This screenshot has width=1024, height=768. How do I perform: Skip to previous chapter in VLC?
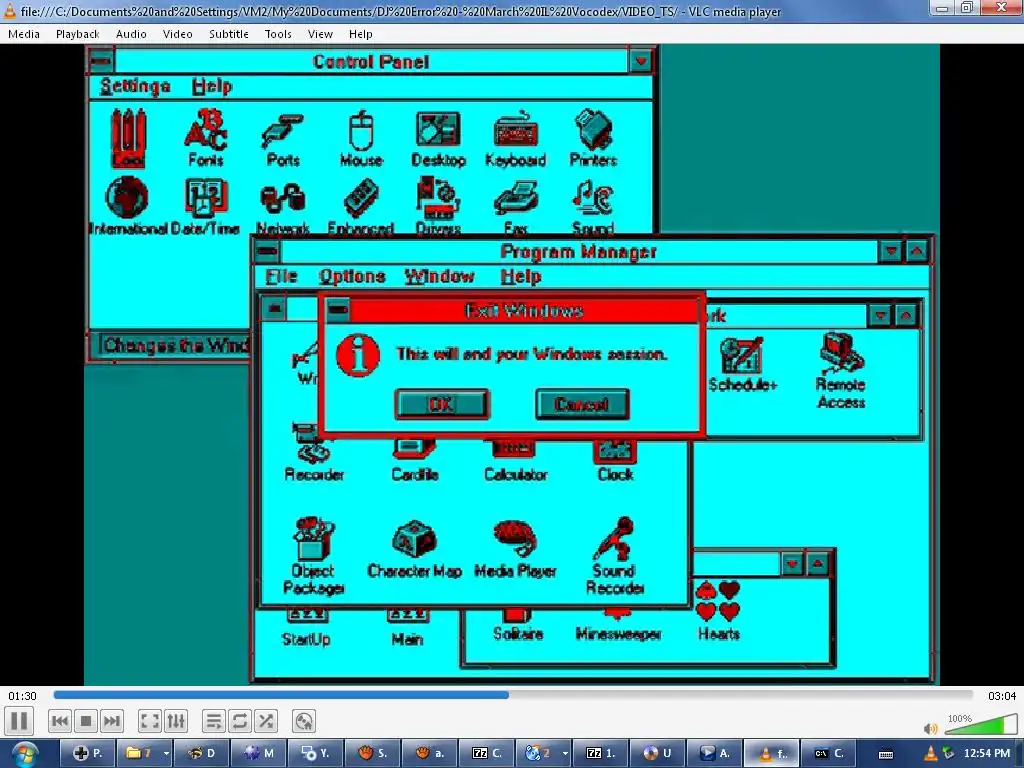pyautogui.click(x=59, y=721)
